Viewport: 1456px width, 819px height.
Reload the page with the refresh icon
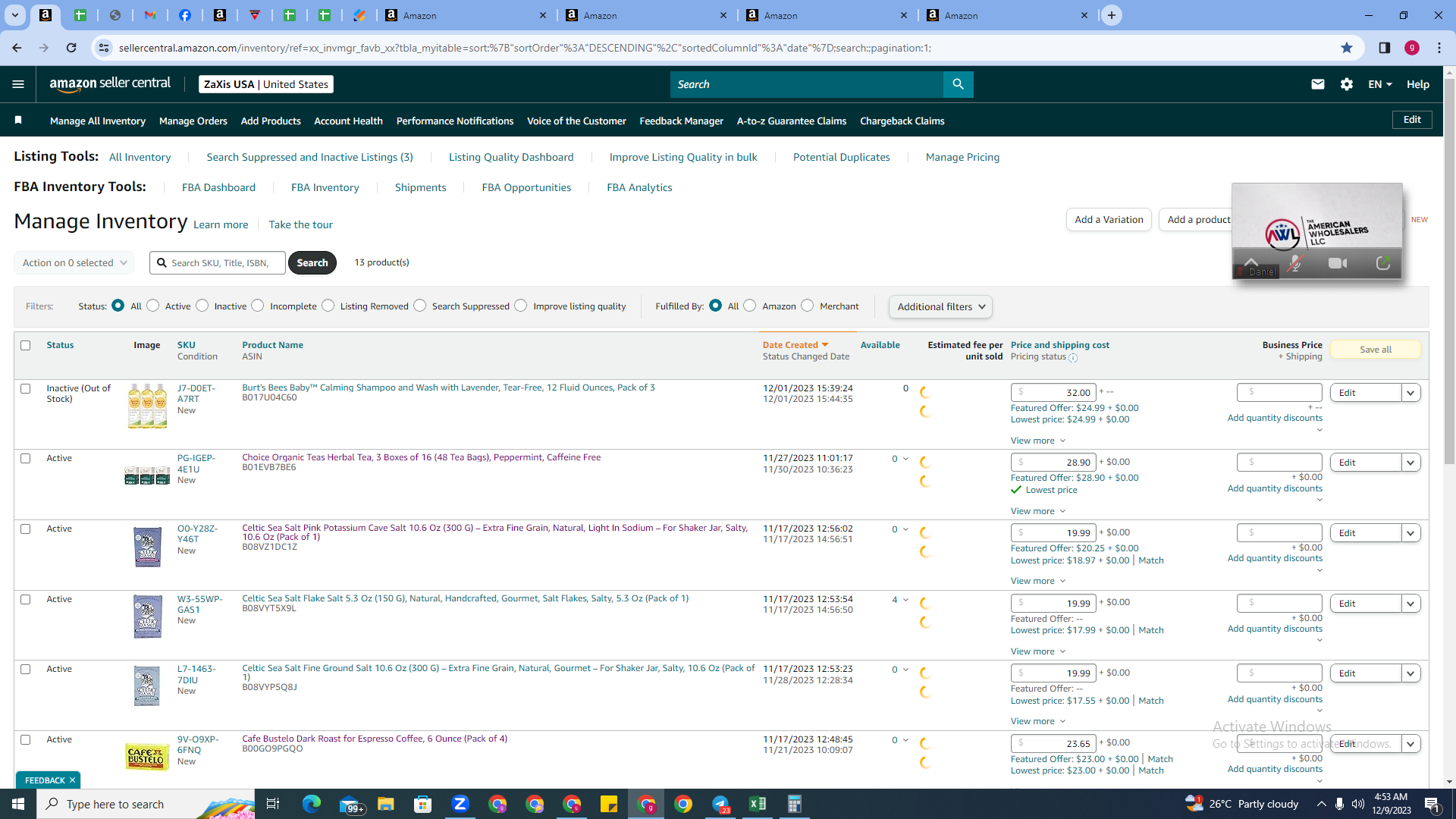tap(71, 48)
